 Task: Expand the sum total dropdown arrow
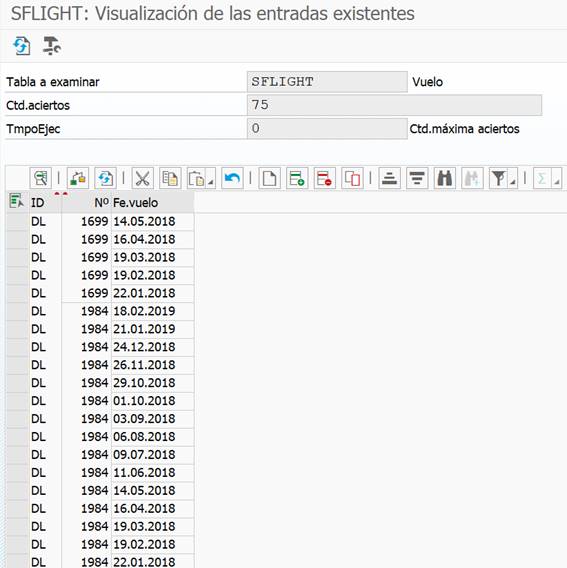(x=557, y=182)
